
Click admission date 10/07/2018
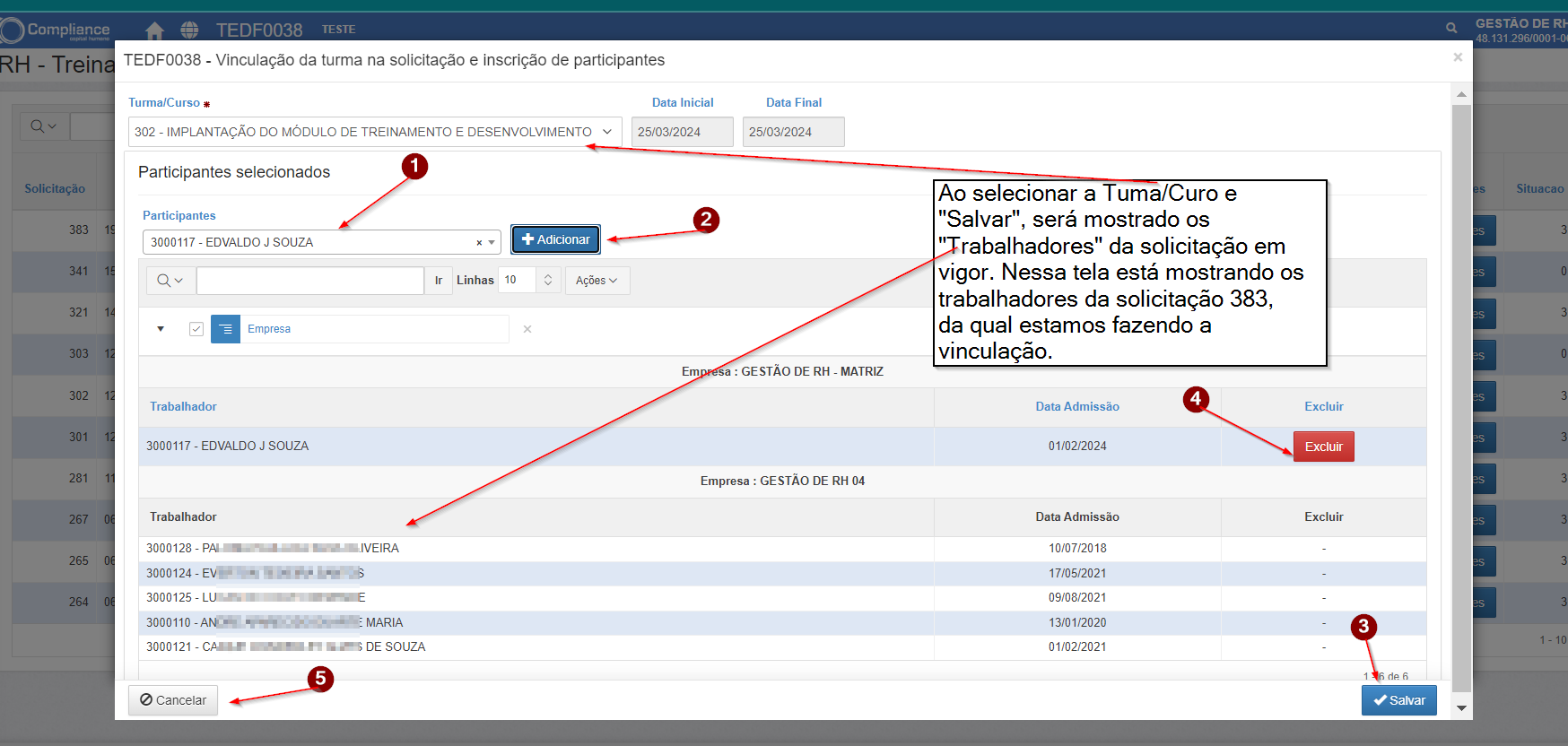click(x=1077, y=548)
